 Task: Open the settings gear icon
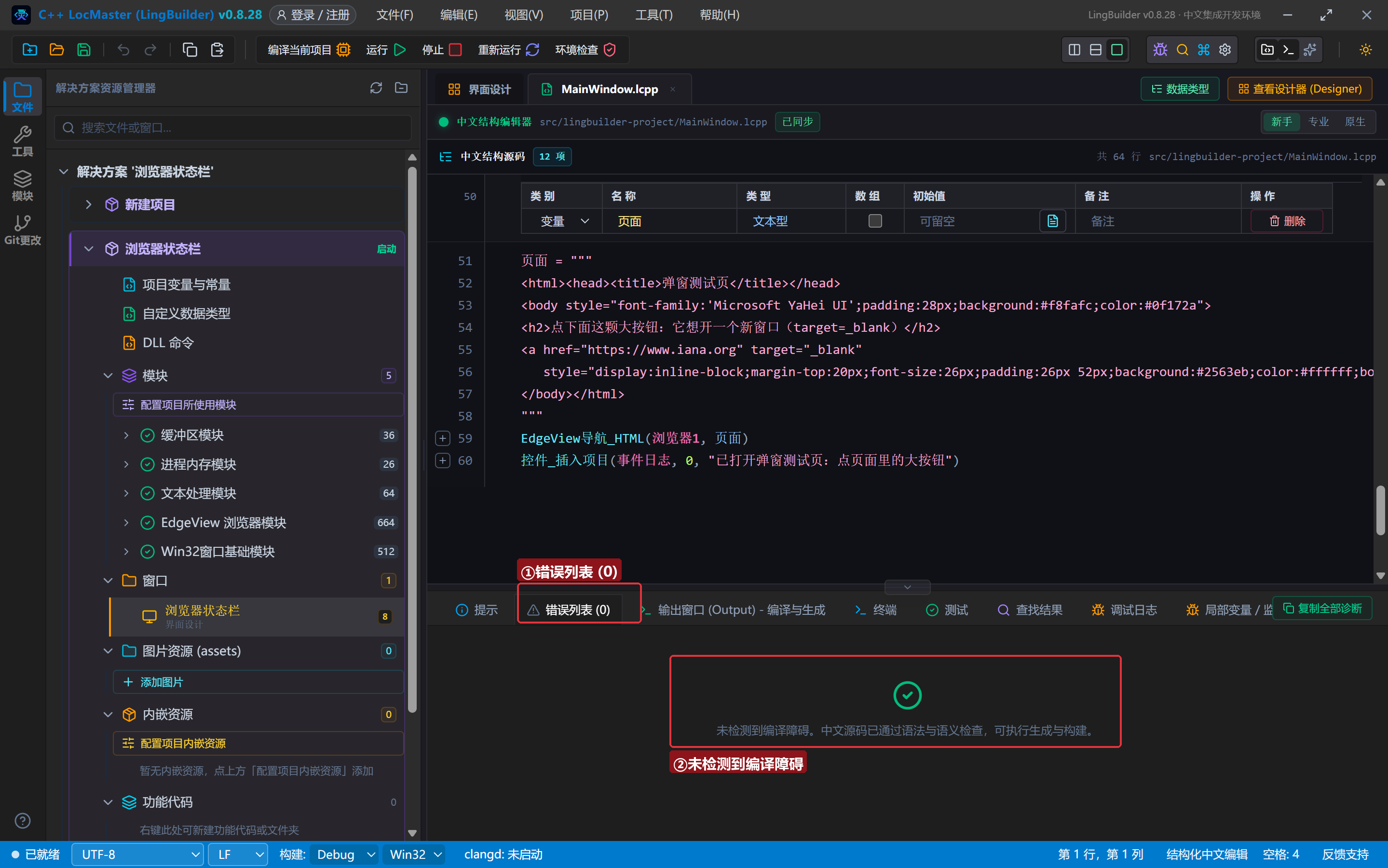pyautogui.click(x=1225, y=50)
